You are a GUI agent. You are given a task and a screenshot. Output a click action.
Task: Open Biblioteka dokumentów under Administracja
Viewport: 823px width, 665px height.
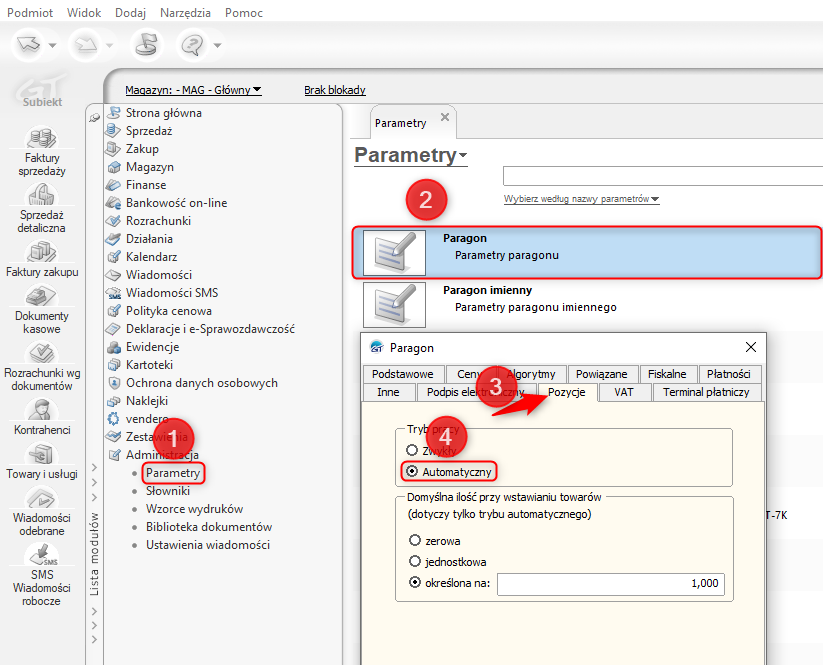(209, 527)
